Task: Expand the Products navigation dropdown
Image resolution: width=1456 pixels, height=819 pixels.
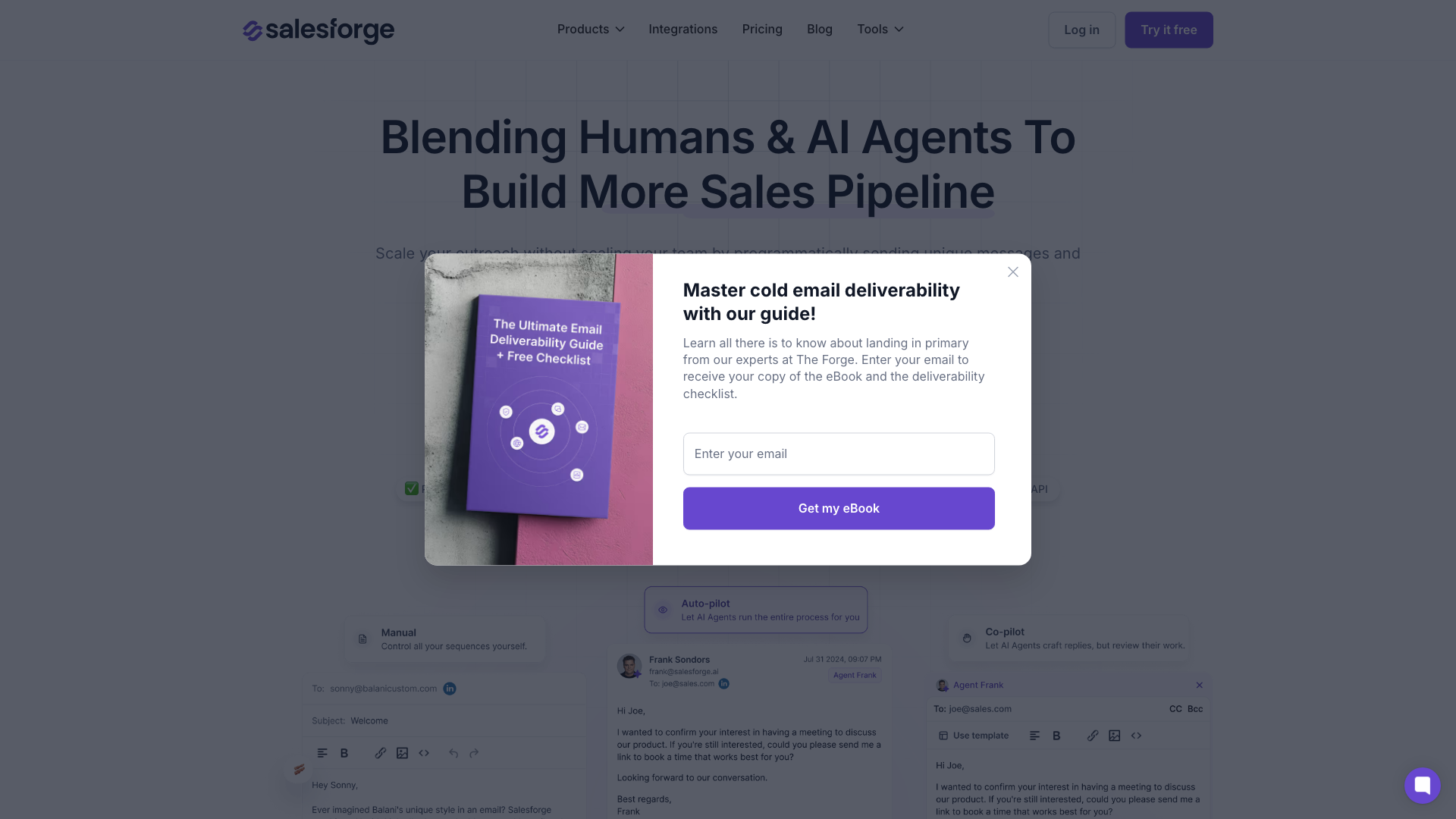Action: point(590,29)
